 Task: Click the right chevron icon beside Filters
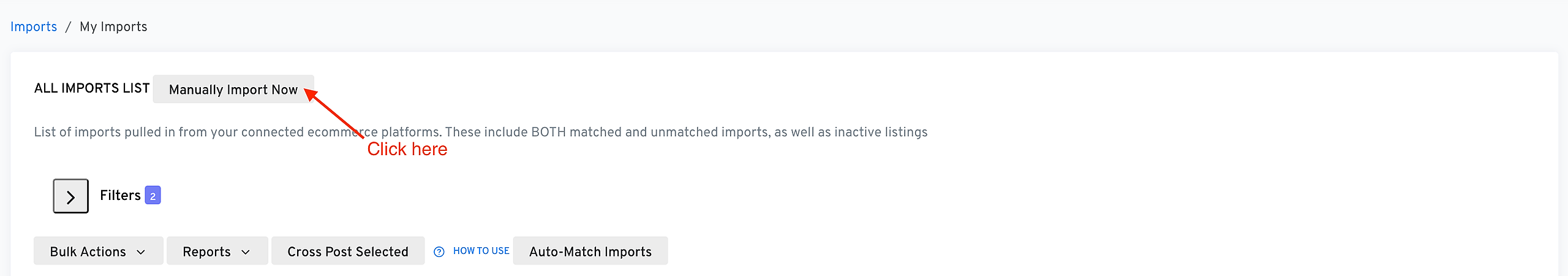click(70, 196)
